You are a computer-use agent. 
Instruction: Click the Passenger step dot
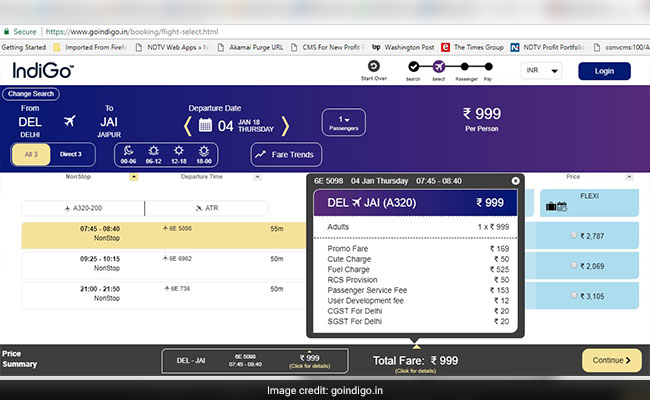[x=464, y=66]
